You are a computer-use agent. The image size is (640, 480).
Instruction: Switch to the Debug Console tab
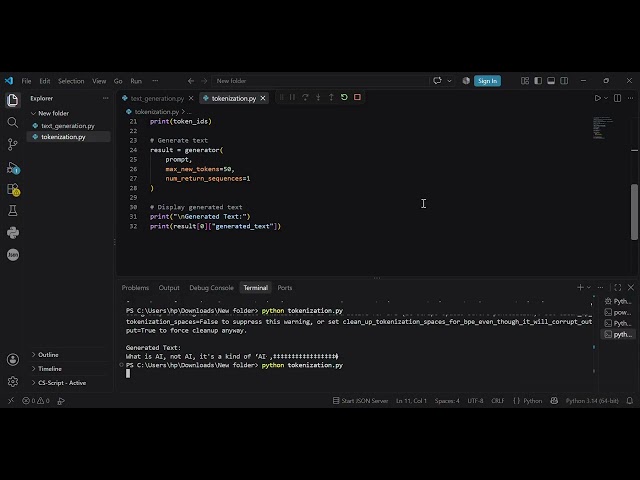point(211,288)
